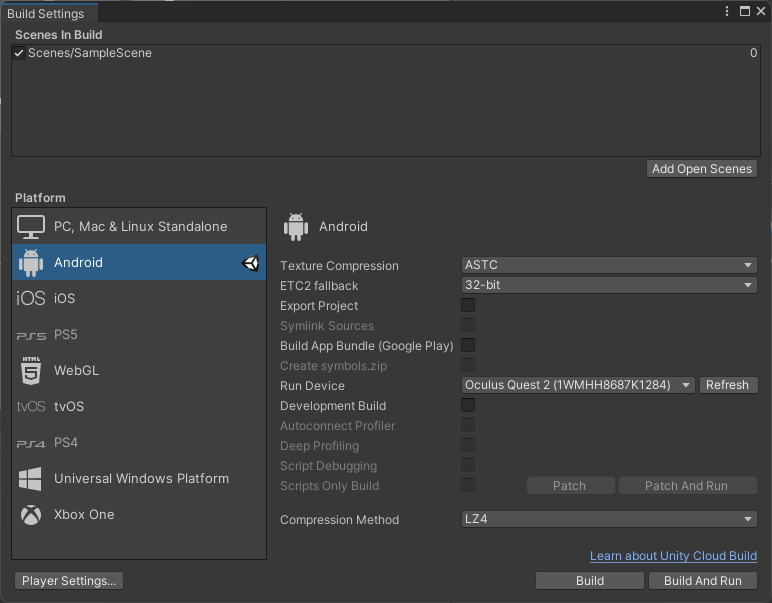Click the iOS platform icon
The height and width of the screenshot is (603, 772).
coord(31,298)
